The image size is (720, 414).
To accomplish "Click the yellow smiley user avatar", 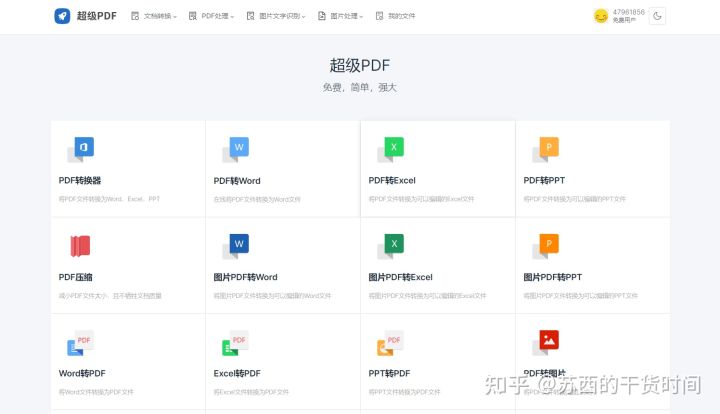I will [601, 16].
